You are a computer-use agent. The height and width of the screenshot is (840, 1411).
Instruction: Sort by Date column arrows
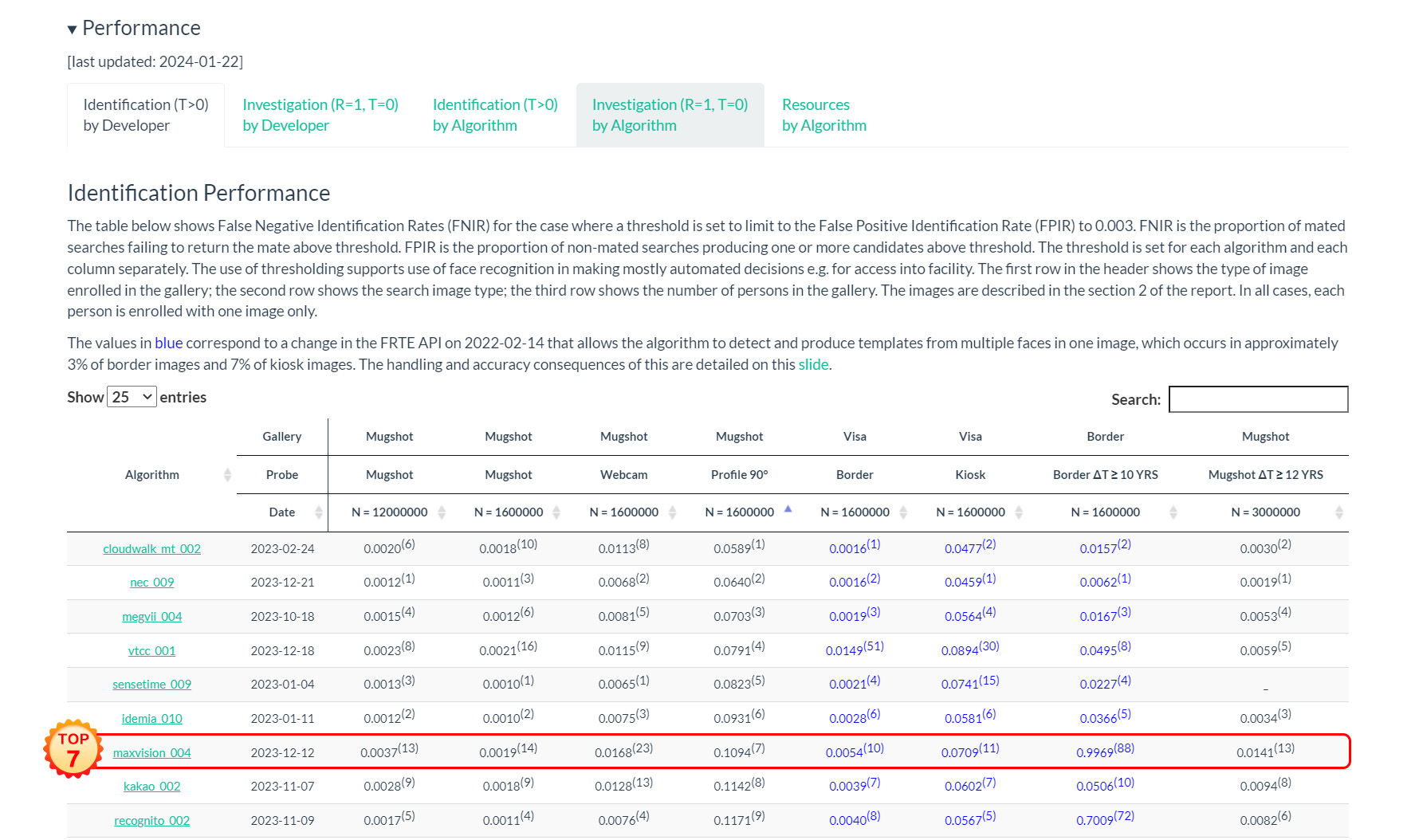pos(319,512)
